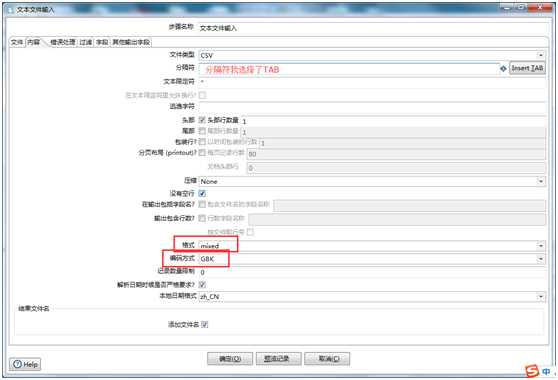558x380 pixels.
Task: Click the 每页记录行数 field showing 80
Action: [396, 154]
